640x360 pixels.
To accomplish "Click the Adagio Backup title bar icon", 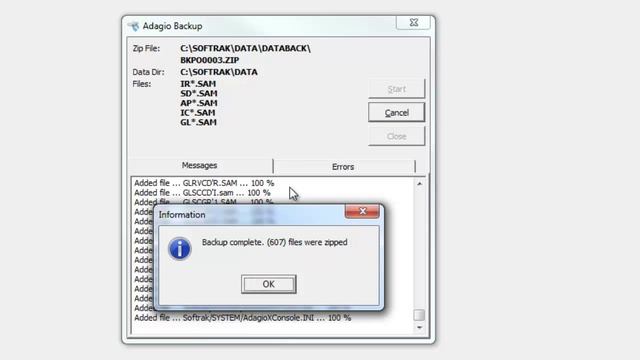I will pos(133,26).
